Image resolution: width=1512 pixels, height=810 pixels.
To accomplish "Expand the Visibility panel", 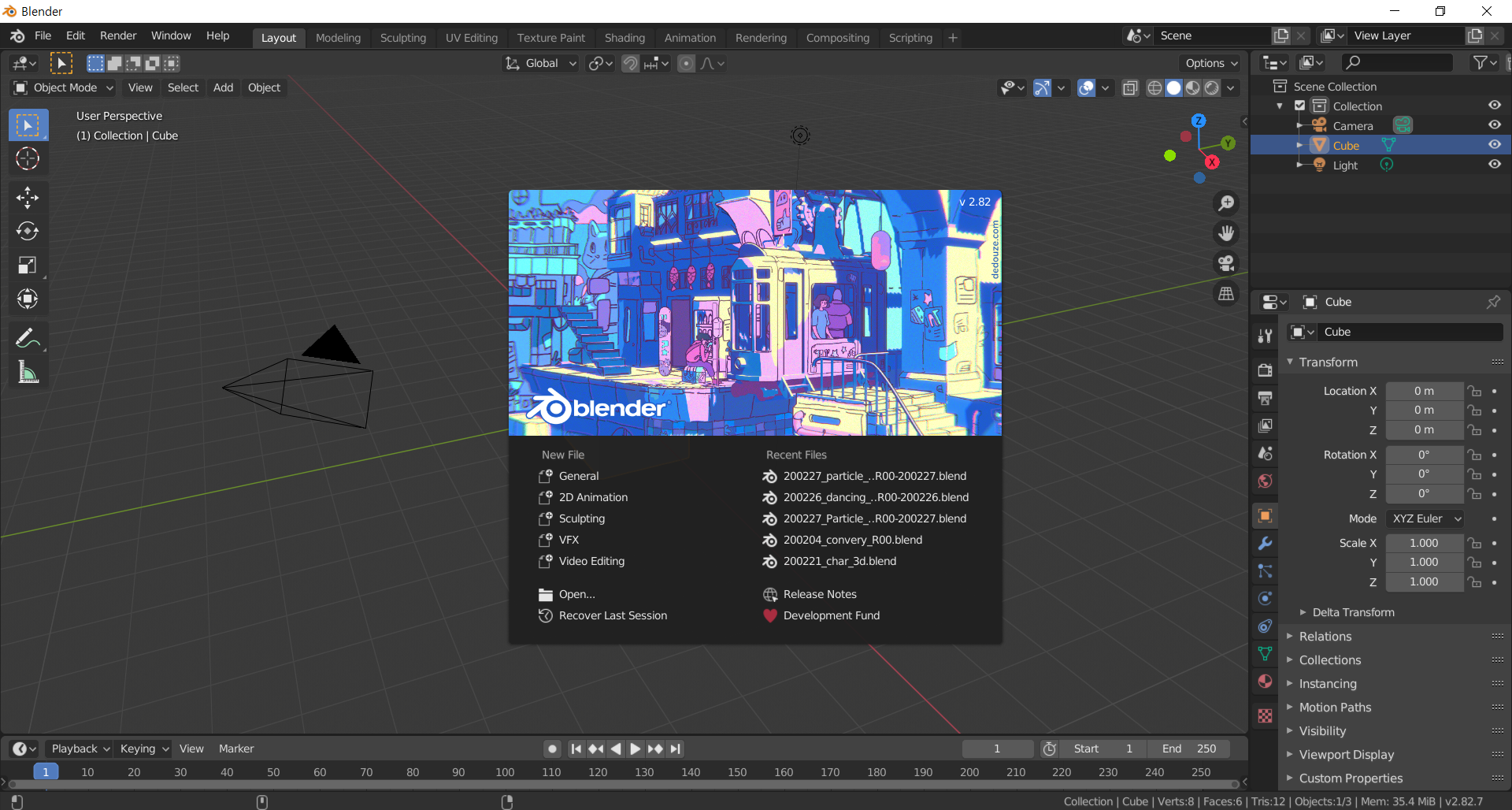I will click(1322, 731).
